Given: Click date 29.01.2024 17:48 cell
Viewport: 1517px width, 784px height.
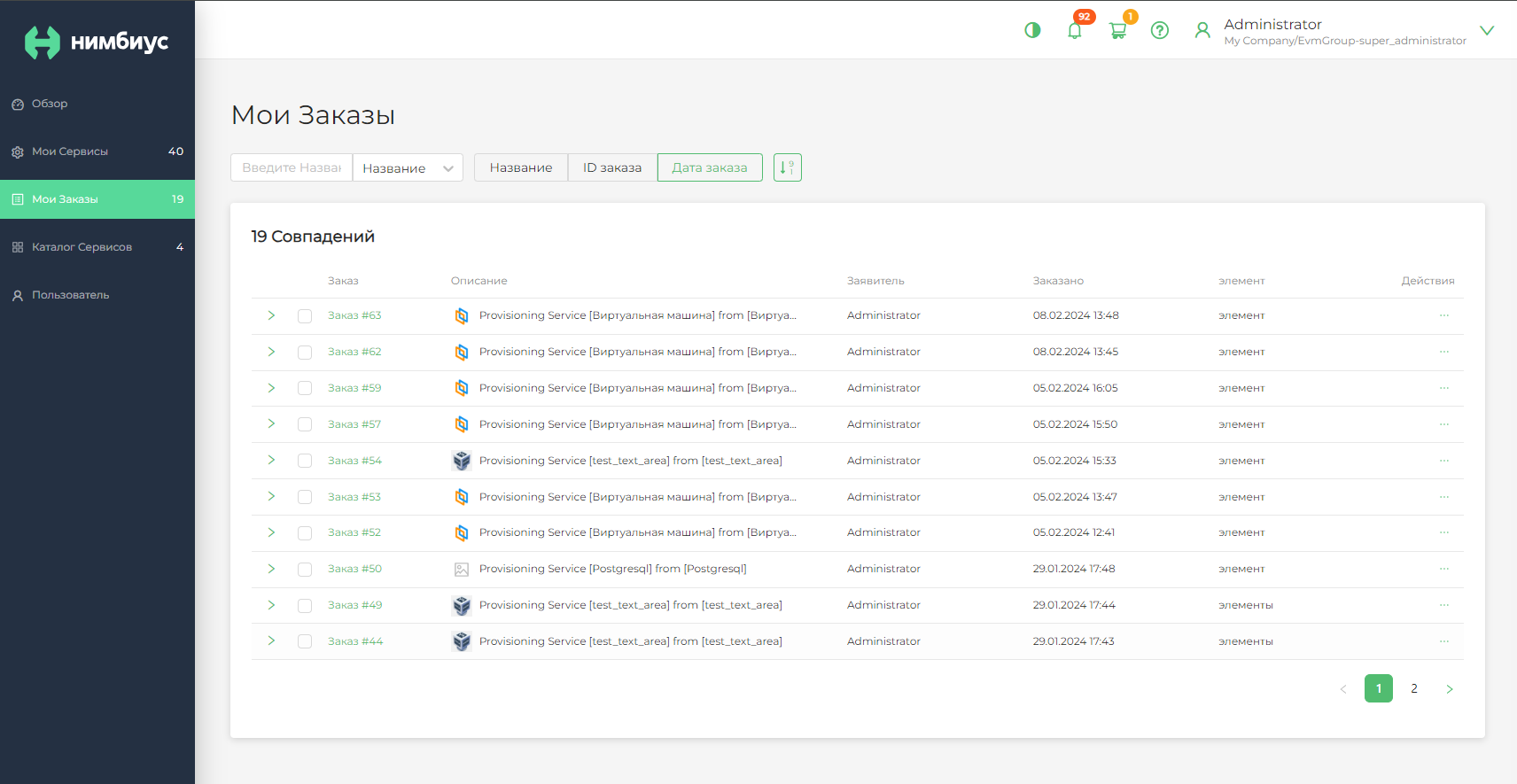Looking at the screenshot, I should coord(1074,569).
